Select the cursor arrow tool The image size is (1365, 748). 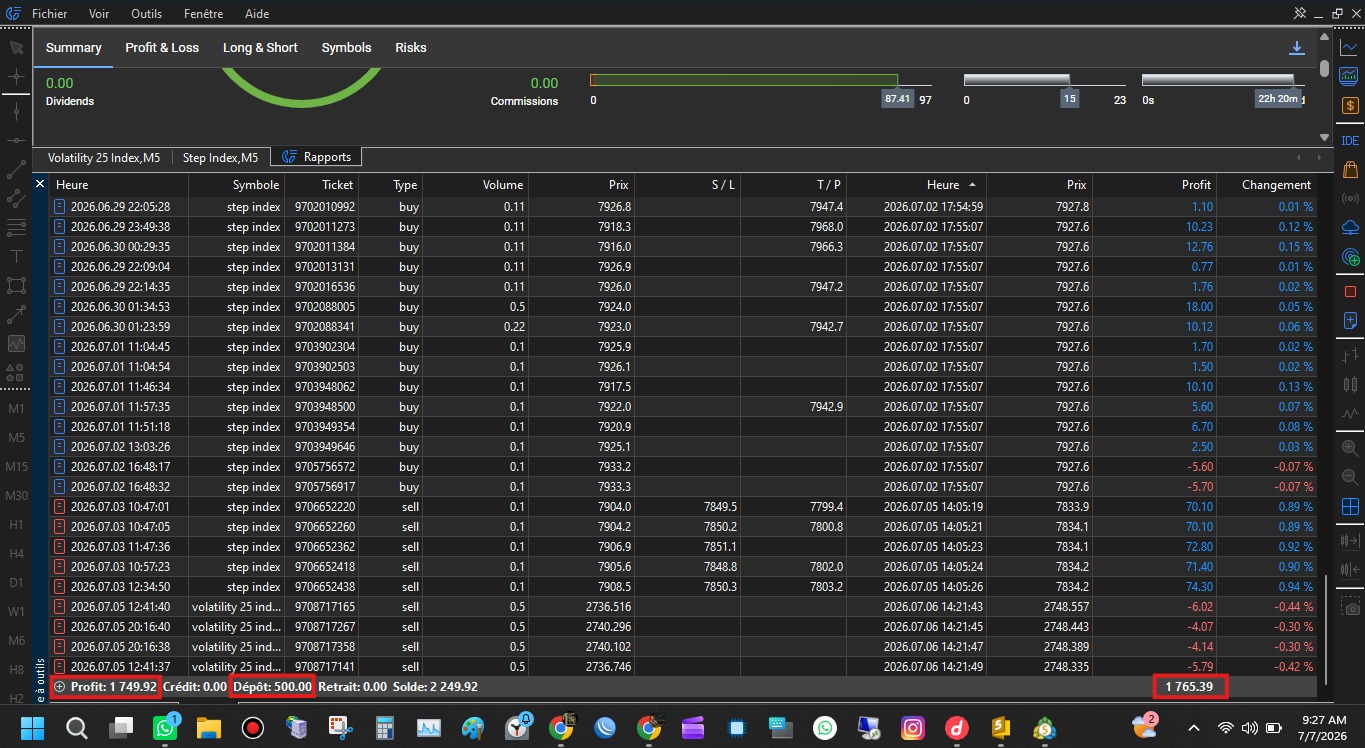click(x=16, y=47)
